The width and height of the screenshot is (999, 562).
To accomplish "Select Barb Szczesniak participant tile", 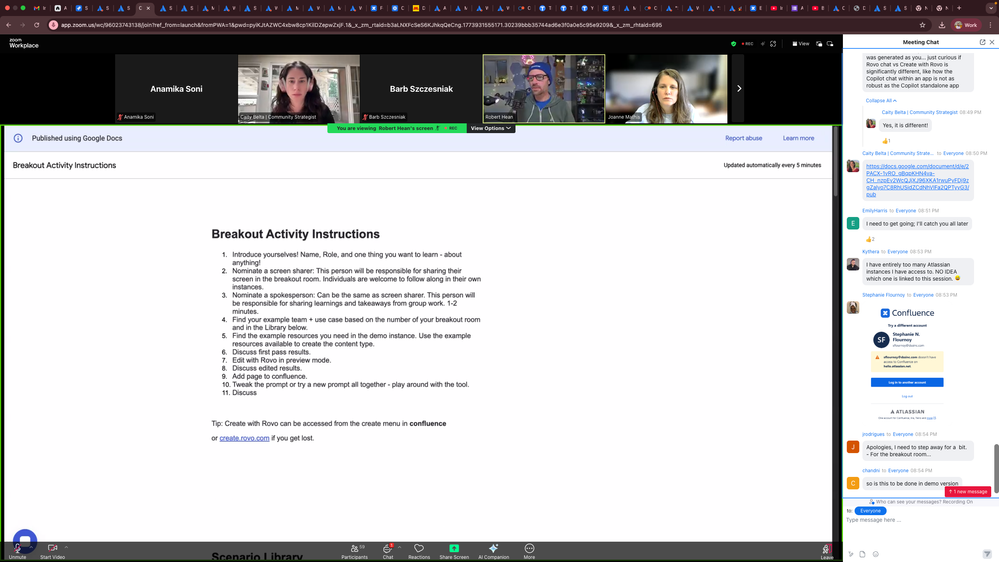I will point(421,89).
